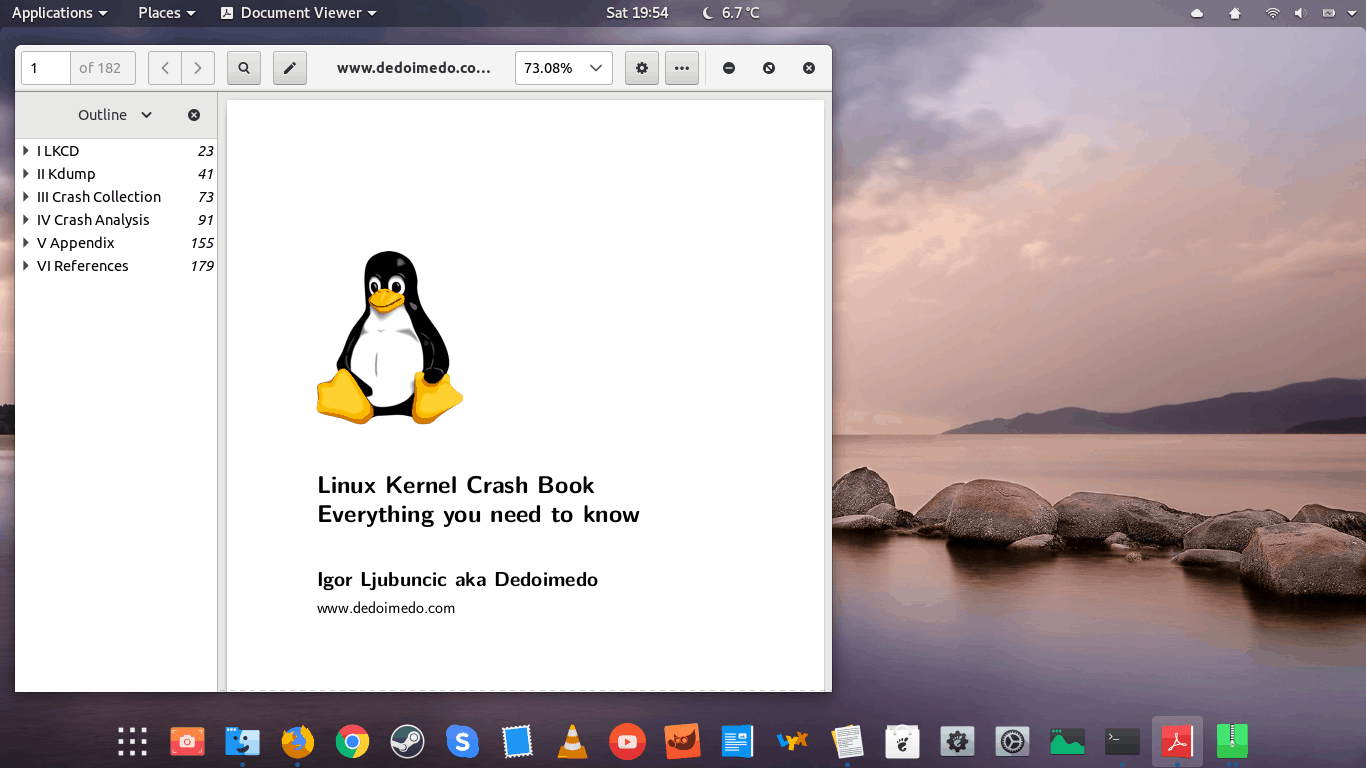Viewport: 1366px width, 768px height.
Task: Click the 6.7 °C weather indicator
Action: (731, 13)
